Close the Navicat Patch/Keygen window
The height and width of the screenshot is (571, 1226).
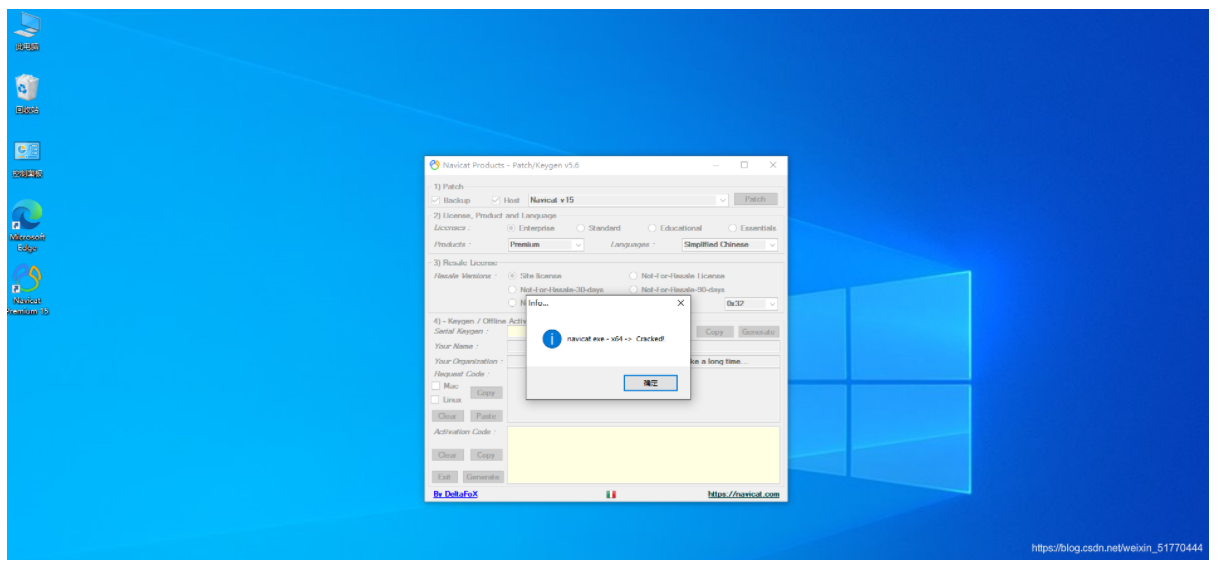pos(773,165)
